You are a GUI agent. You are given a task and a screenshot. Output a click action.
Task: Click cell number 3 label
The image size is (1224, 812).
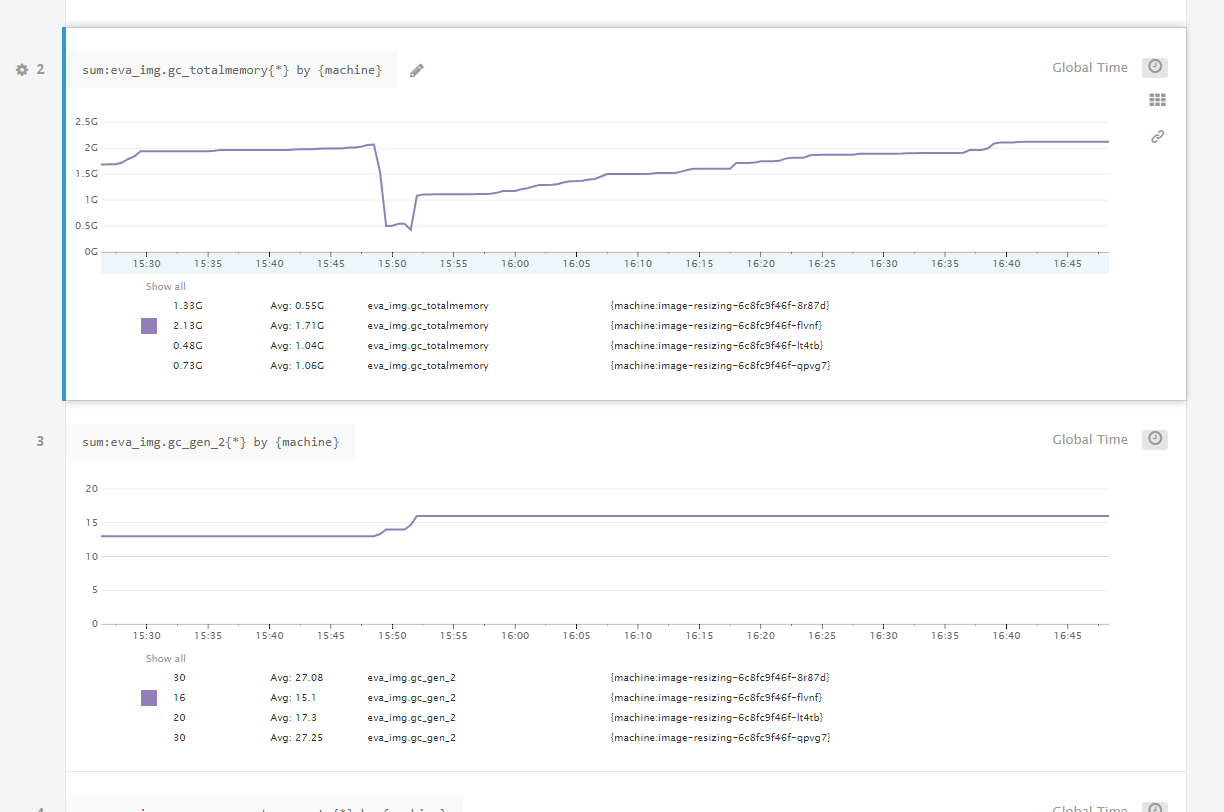[x=41, y=441]
